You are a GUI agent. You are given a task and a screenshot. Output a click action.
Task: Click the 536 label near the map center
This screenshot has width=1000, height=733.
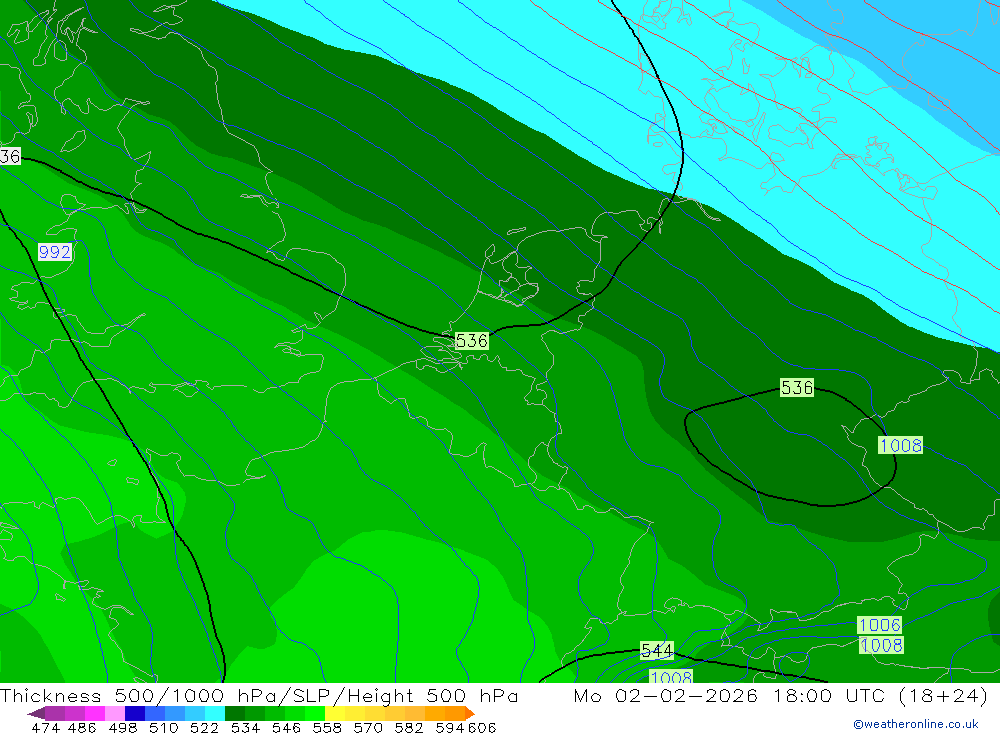click(472, 341)
